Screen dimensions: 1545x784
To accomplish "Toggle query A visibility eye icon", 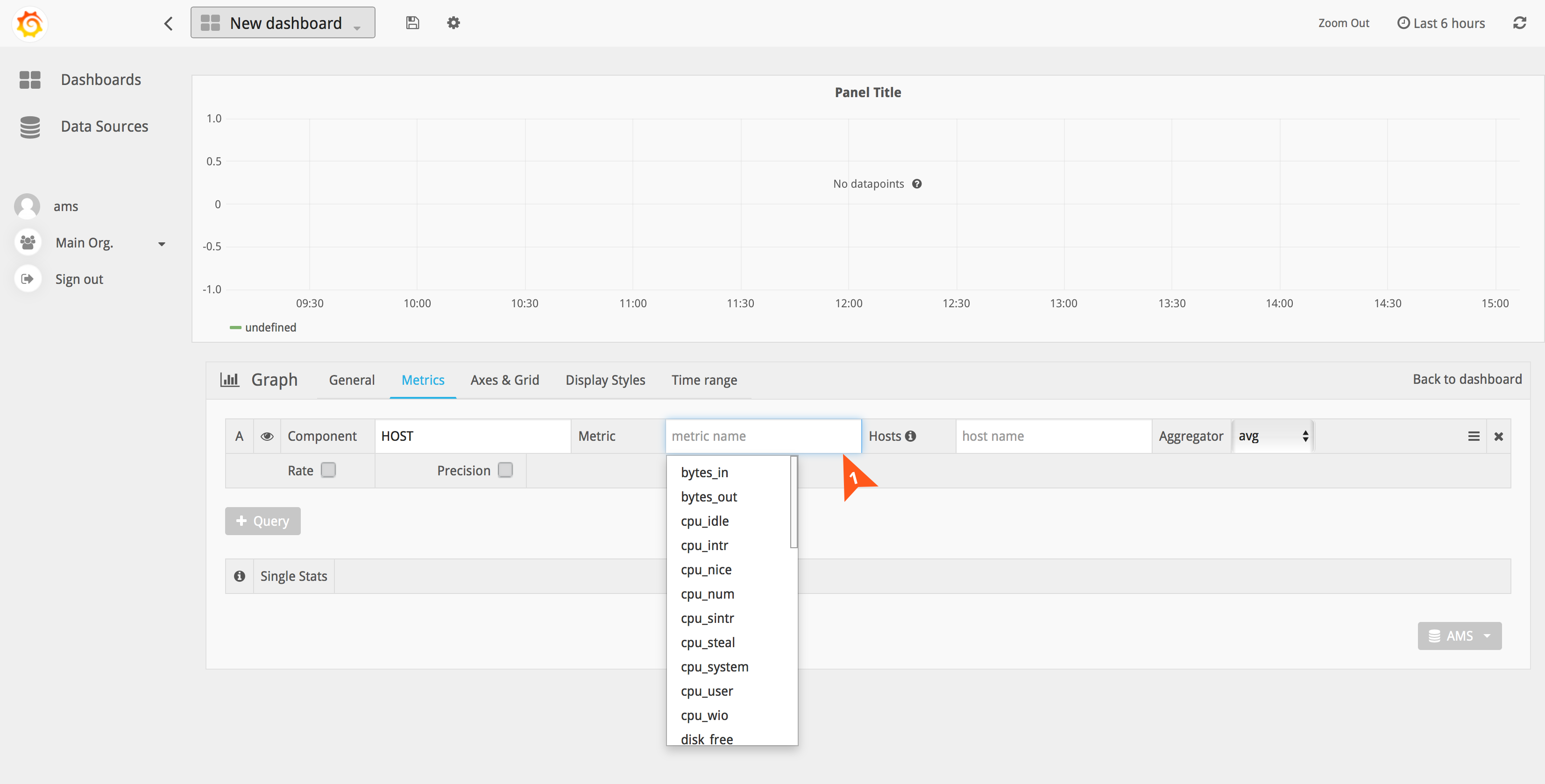I will 267,436.
